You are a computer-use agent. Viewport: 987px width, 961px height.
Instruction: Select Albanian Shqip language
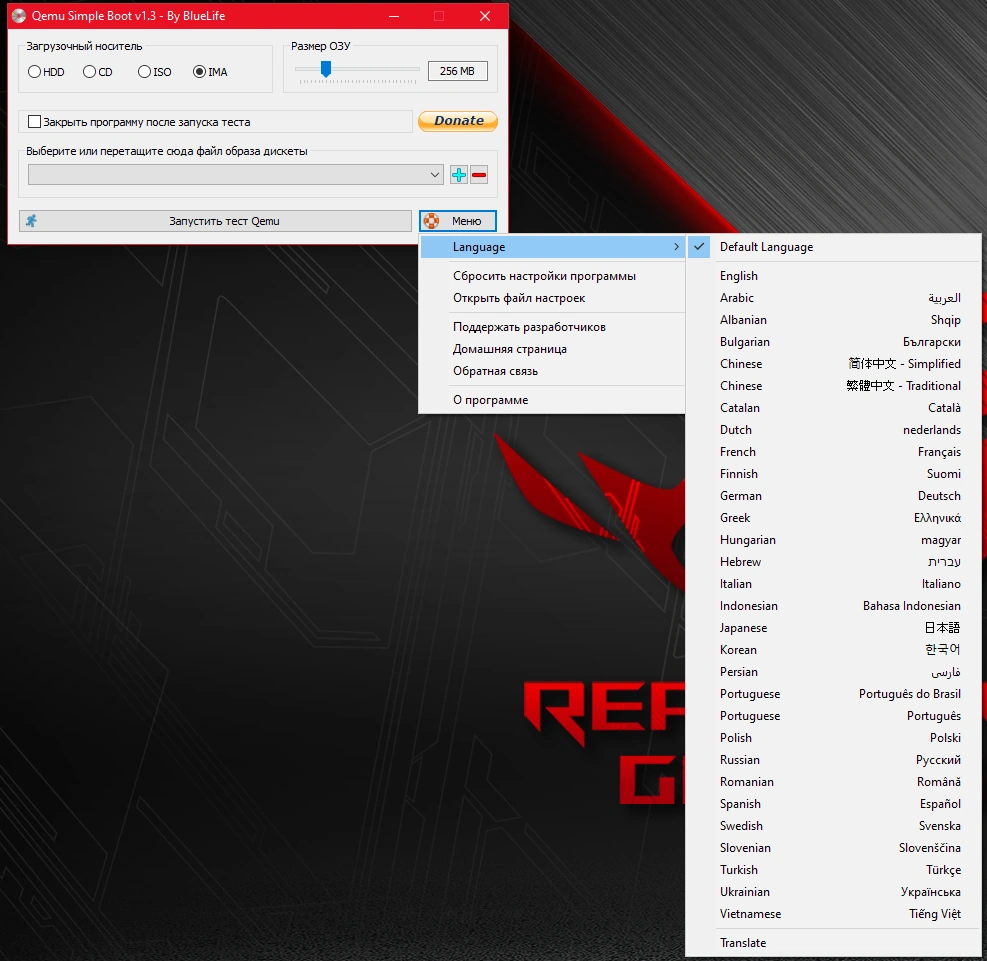click(x=833, y=320)
